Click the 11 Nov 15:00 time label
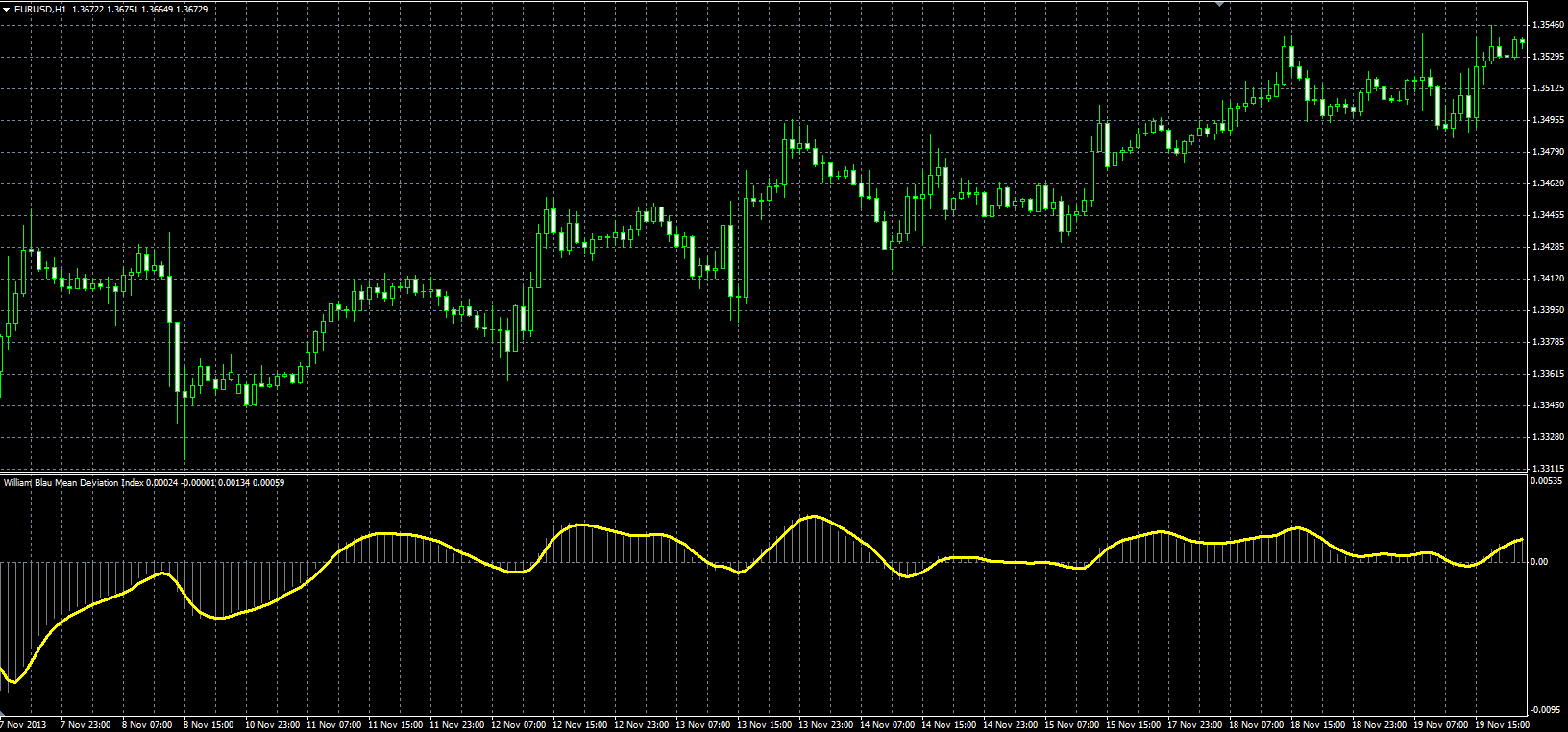Image resolution: width=1568 pixels, height=732 pixels. [x=396, y=725]
